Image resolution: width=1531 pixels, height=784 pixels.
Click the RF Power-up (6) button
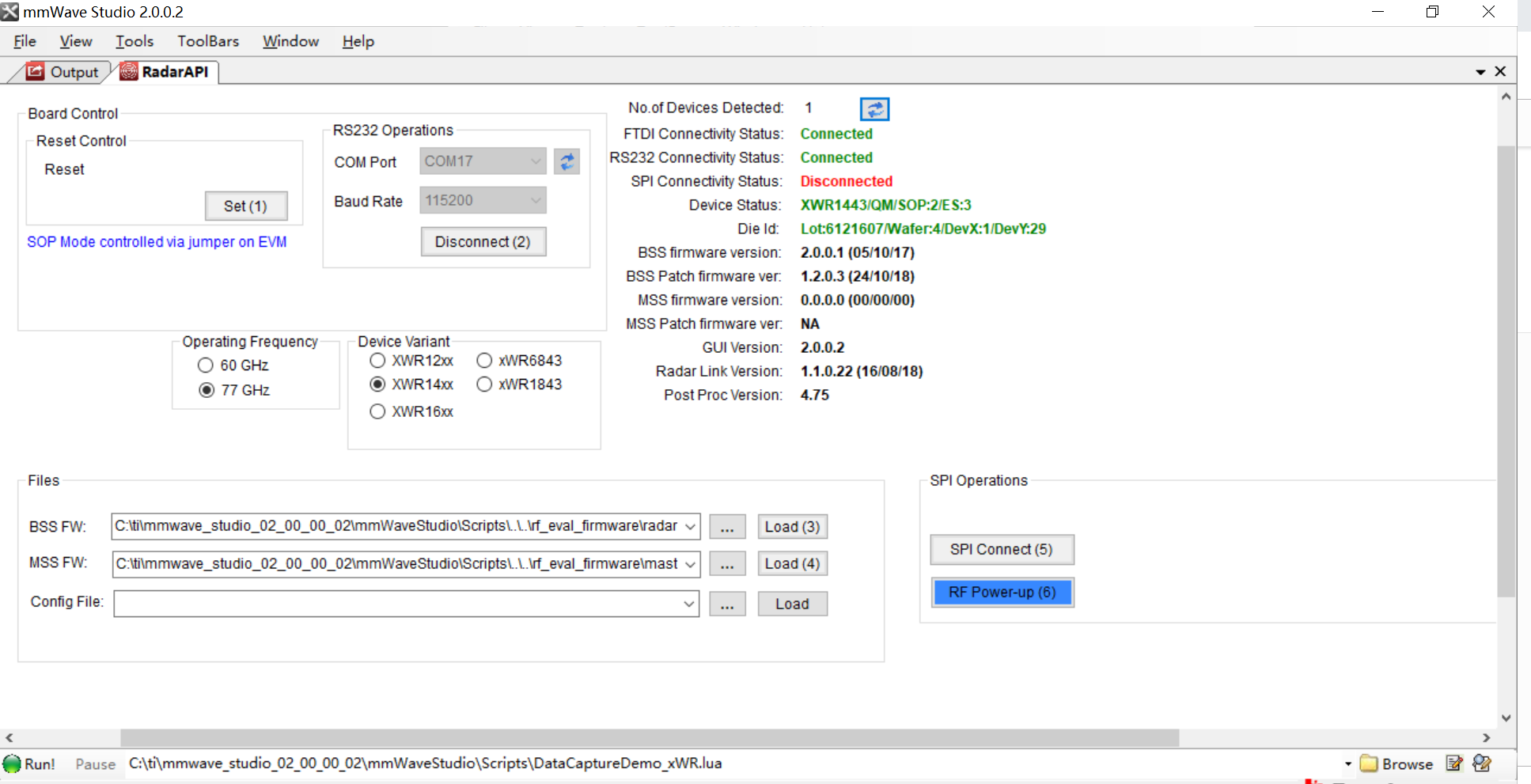click(1002, 592)
